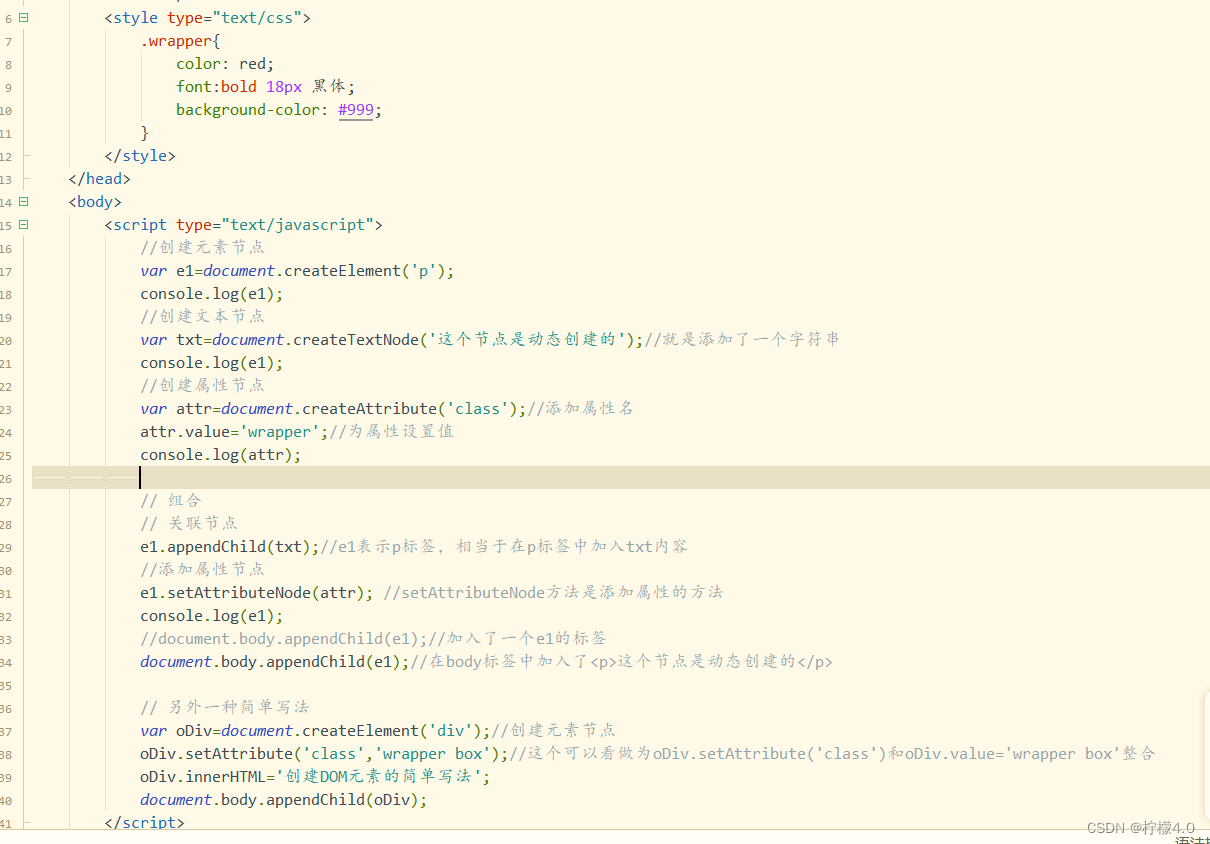
Task: Click the comment '//为属性设置值'
Action: pos(393,431)
